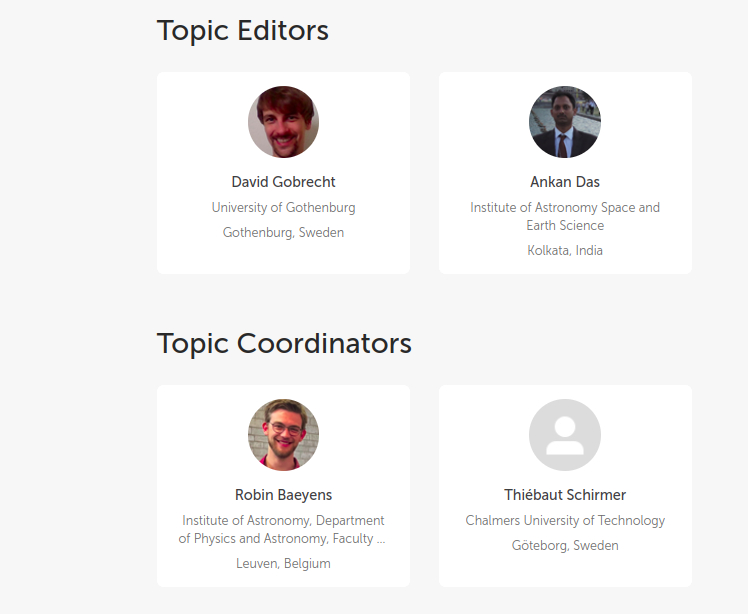Click the ellipsis ending Robin Baeyens's affiliation

(381, 540)
